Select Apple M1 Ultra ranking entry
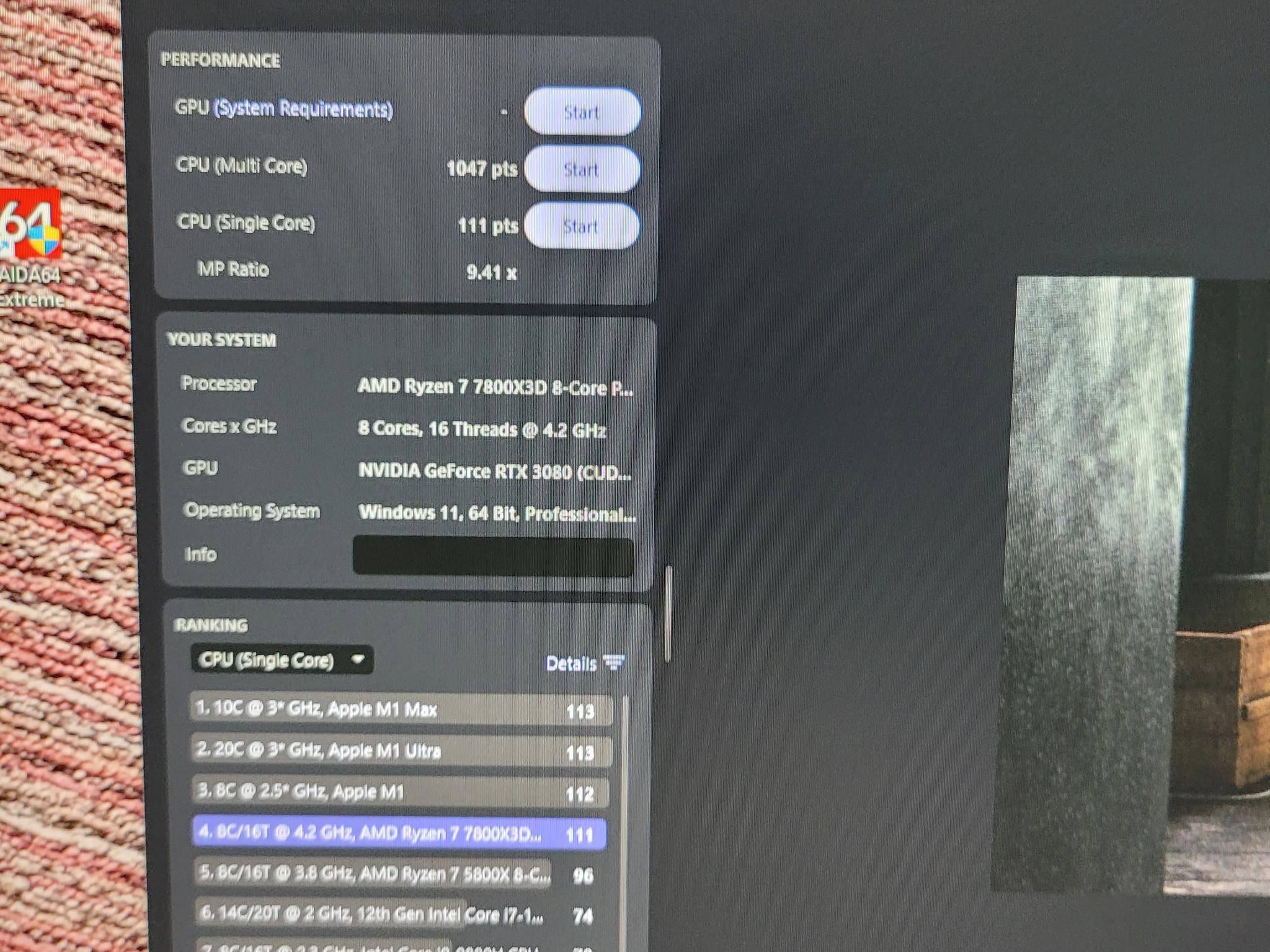The image size is (1270, 952). [400, 751]
